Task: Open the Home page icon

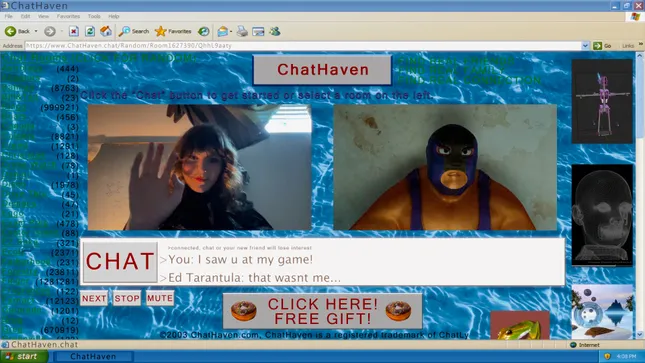Action: [106, 31]
